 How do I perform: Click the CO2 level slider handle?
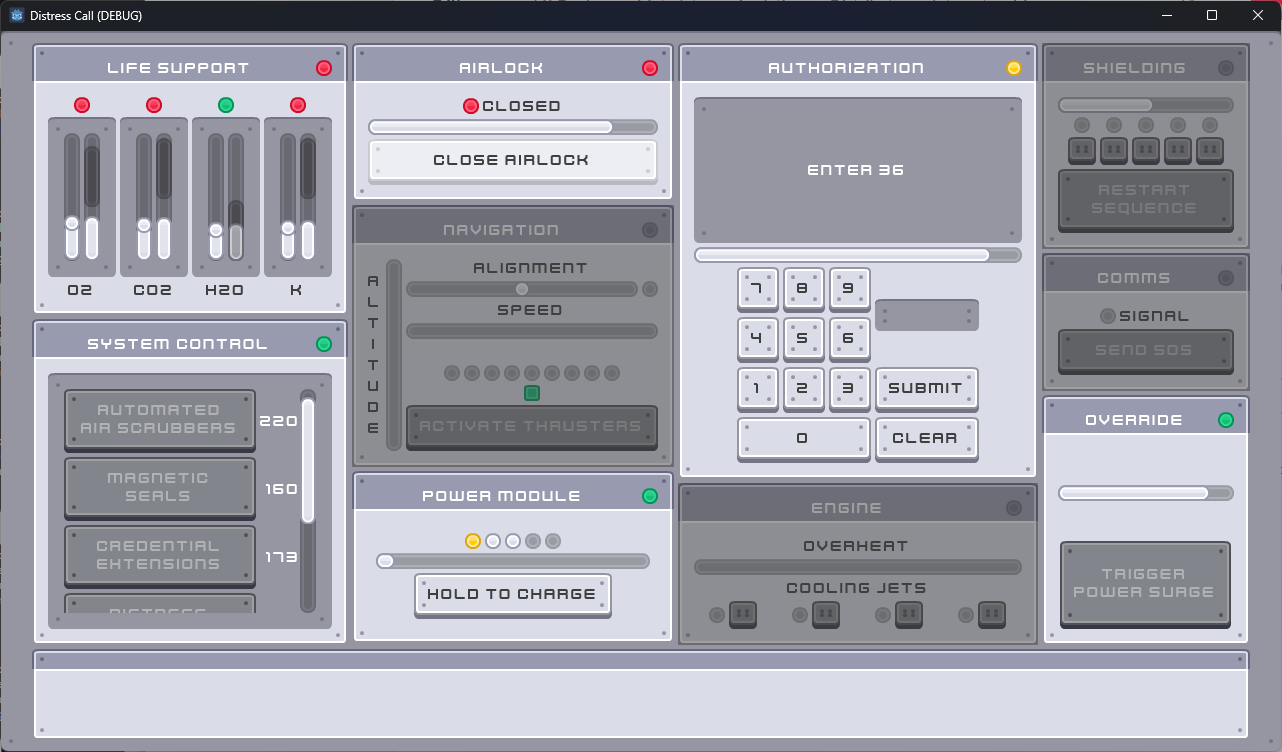pyautogui.click(x=144, y=225)
